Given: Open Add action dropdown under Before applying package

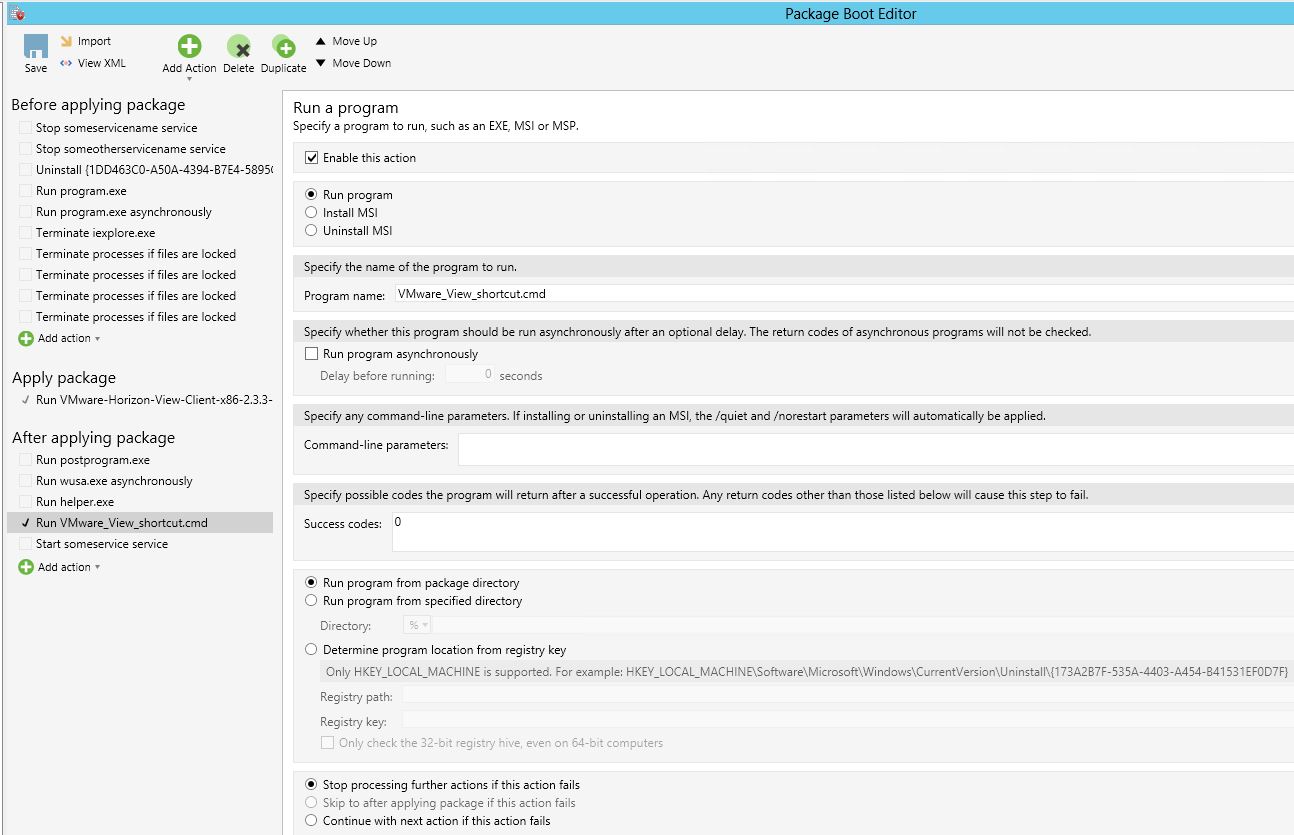Looking at the screenshot, I should pyautogui.click(x=97, y=339).
